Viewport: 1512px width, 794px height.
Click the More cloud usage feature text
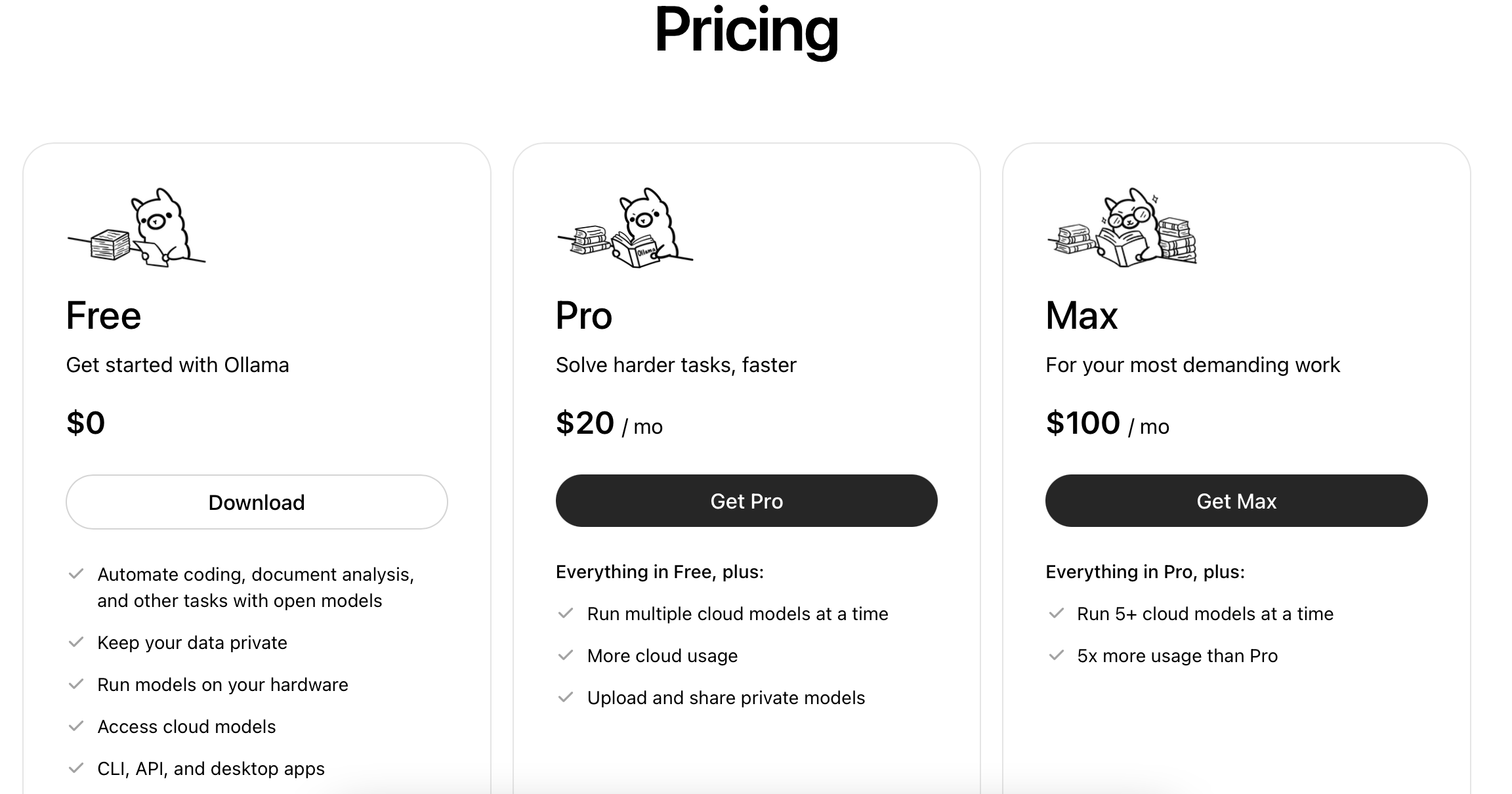[x=662, y=656]
